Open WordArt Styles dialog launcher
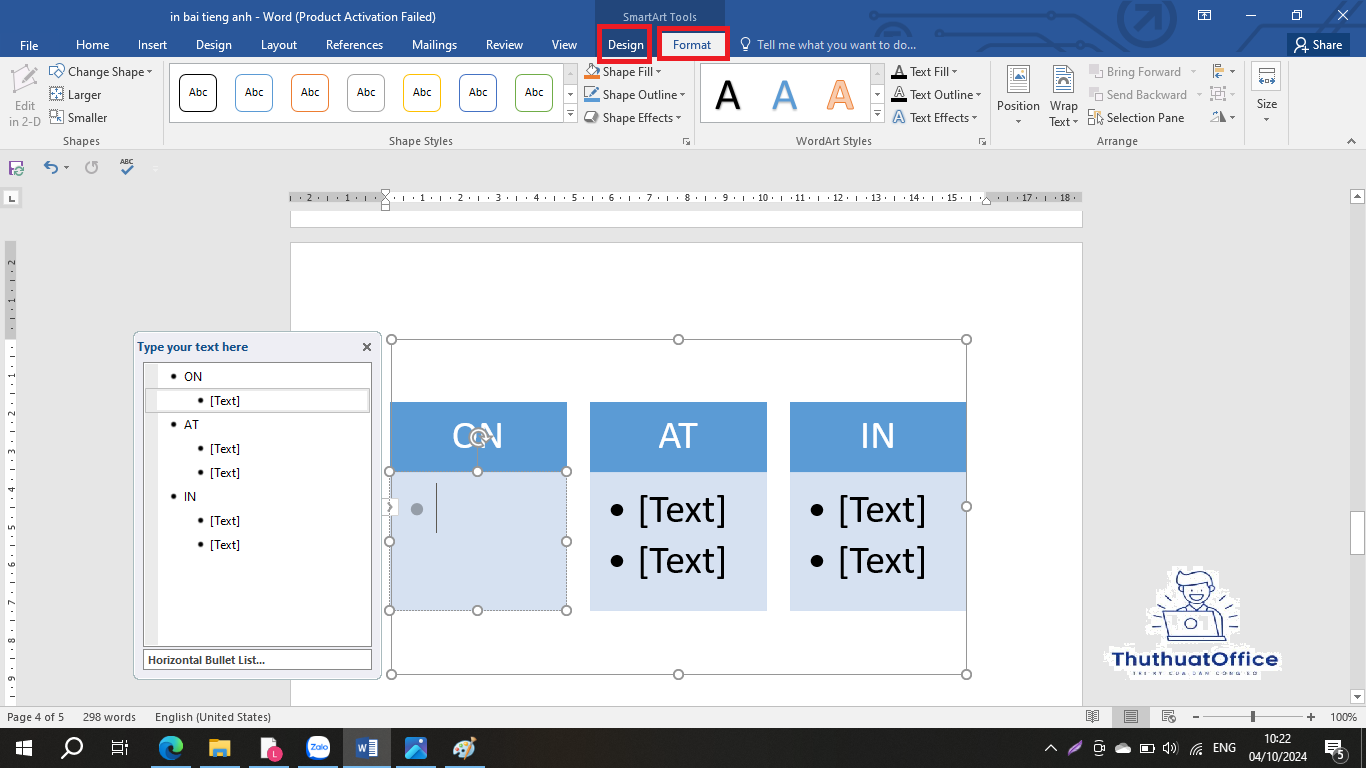 (983, 142)
